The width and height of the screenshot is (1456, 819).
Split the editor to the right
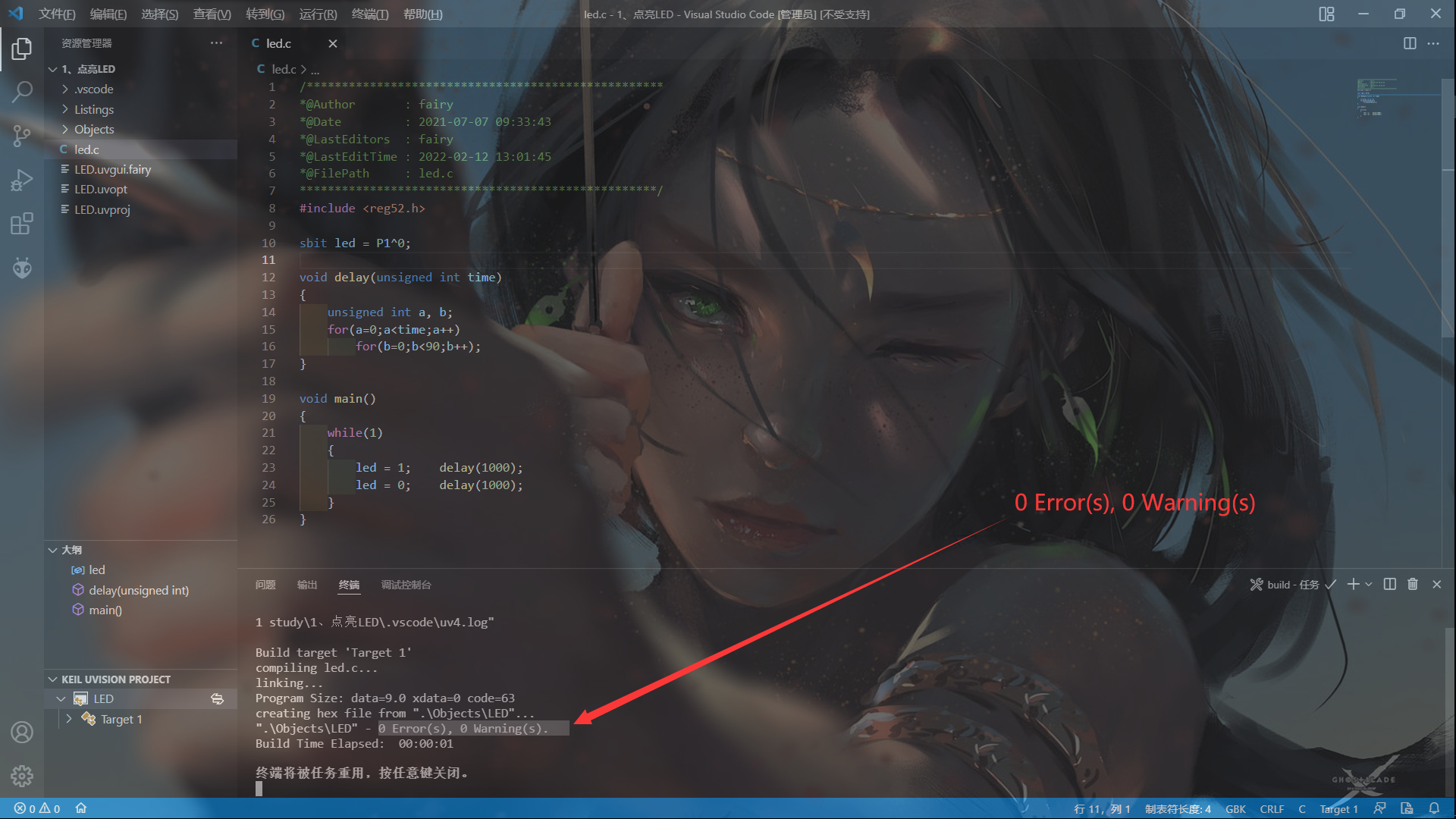tap(1410, 43)
